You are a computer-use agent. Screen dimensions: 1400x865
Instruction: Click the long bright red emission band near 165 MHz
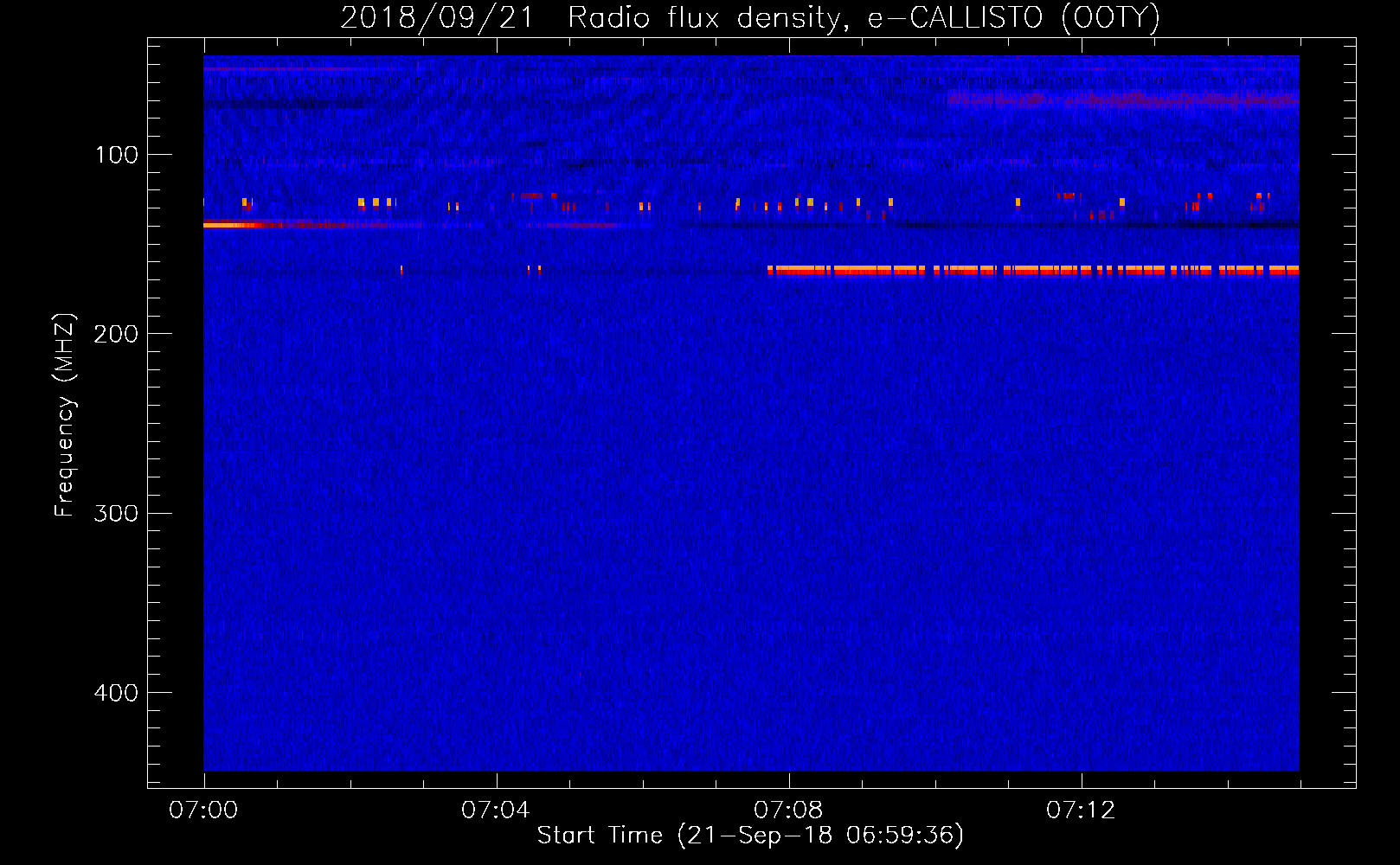[1033, 271]
